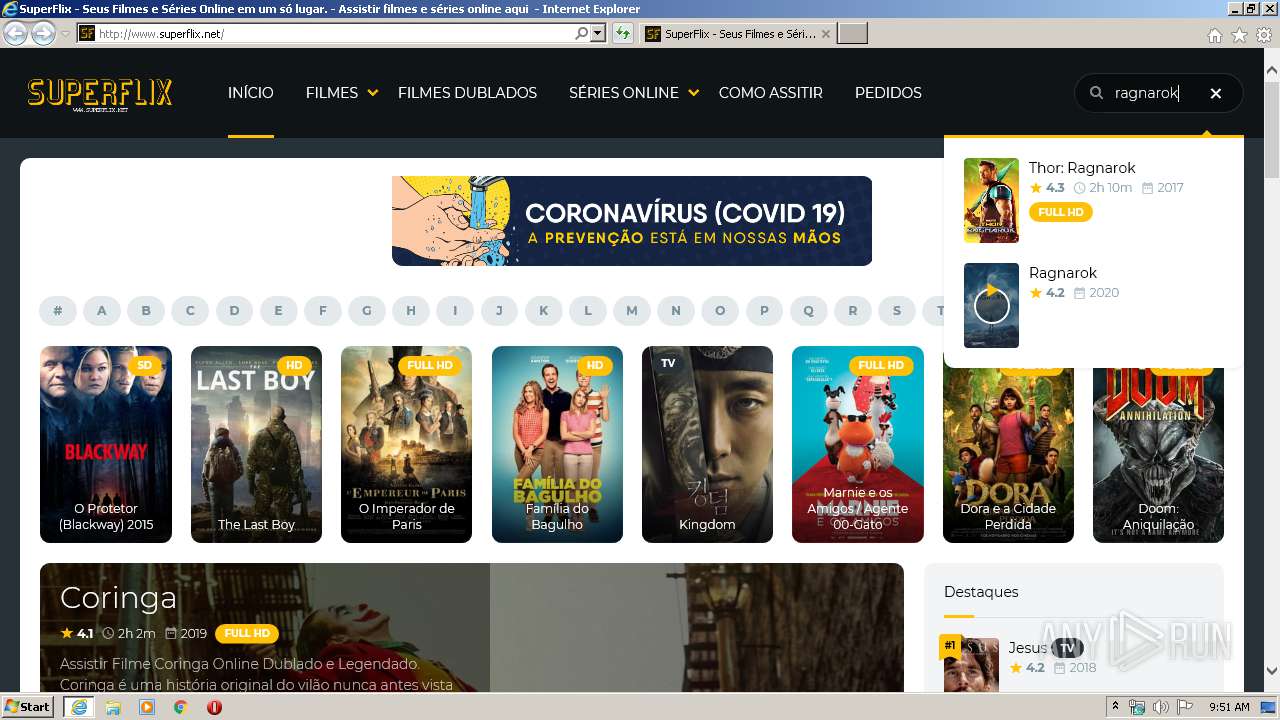The height and width of the screenshot is (720, 1280).
Task: Open Chrome from taskbar
Action: click(180, 707)
